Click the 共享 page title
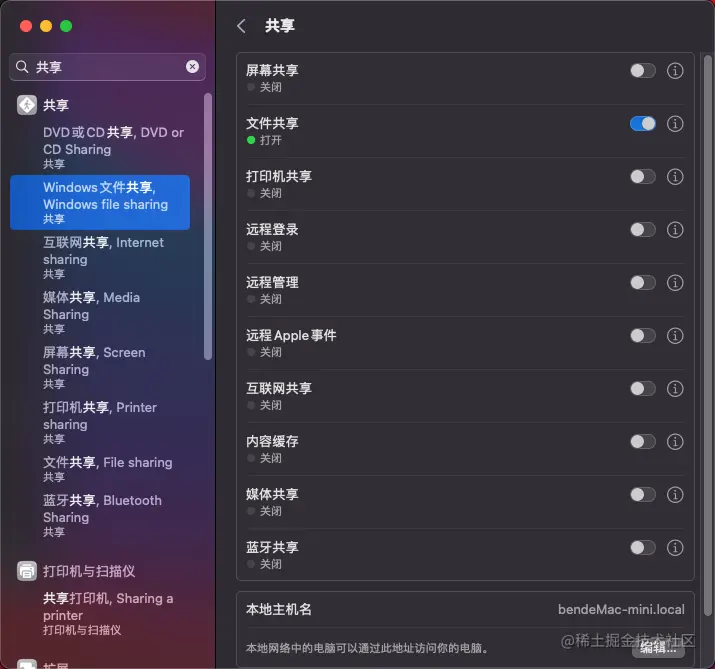The height and width of the screenshot is (669, 715). (x=280, y=26)
